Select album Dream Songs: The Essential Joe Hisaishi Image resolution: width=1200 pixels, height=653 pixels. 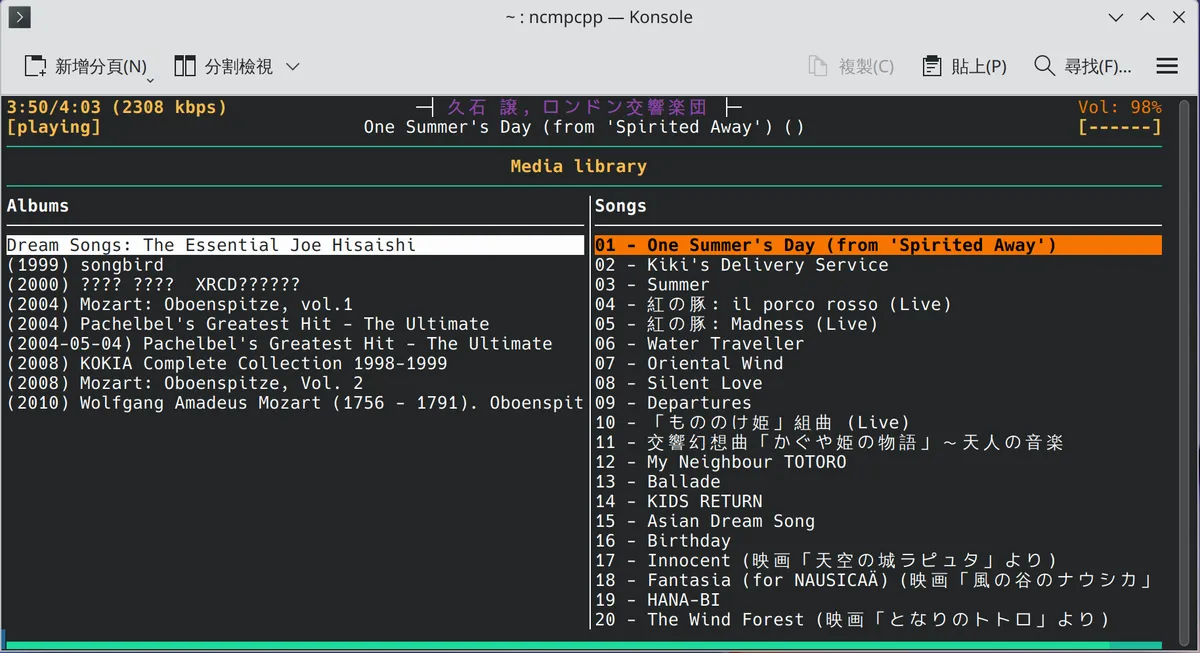point(295,245)
